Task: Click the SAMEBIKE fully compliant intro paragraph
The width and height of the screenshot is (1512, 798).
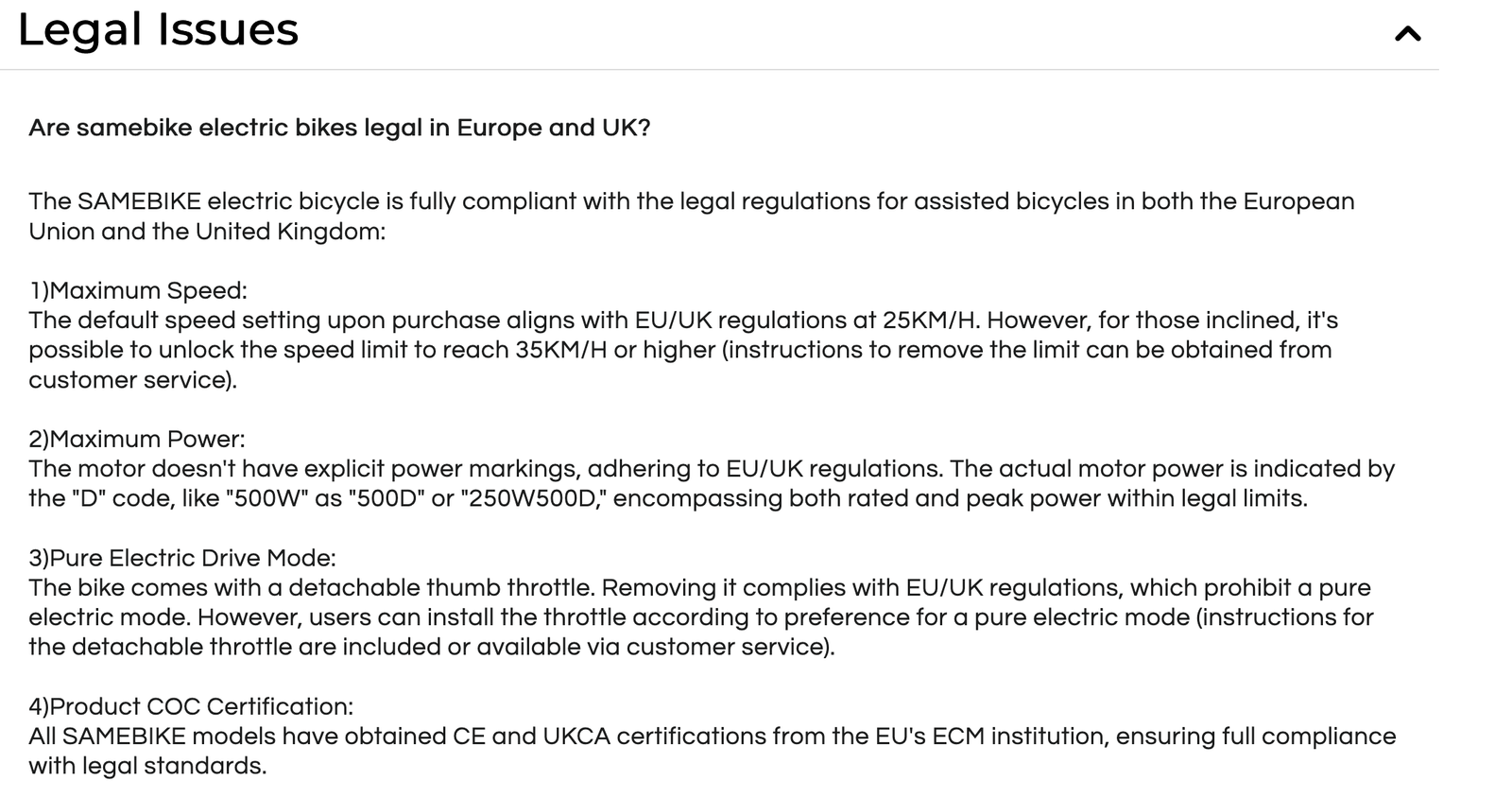Action: (692, 217)
